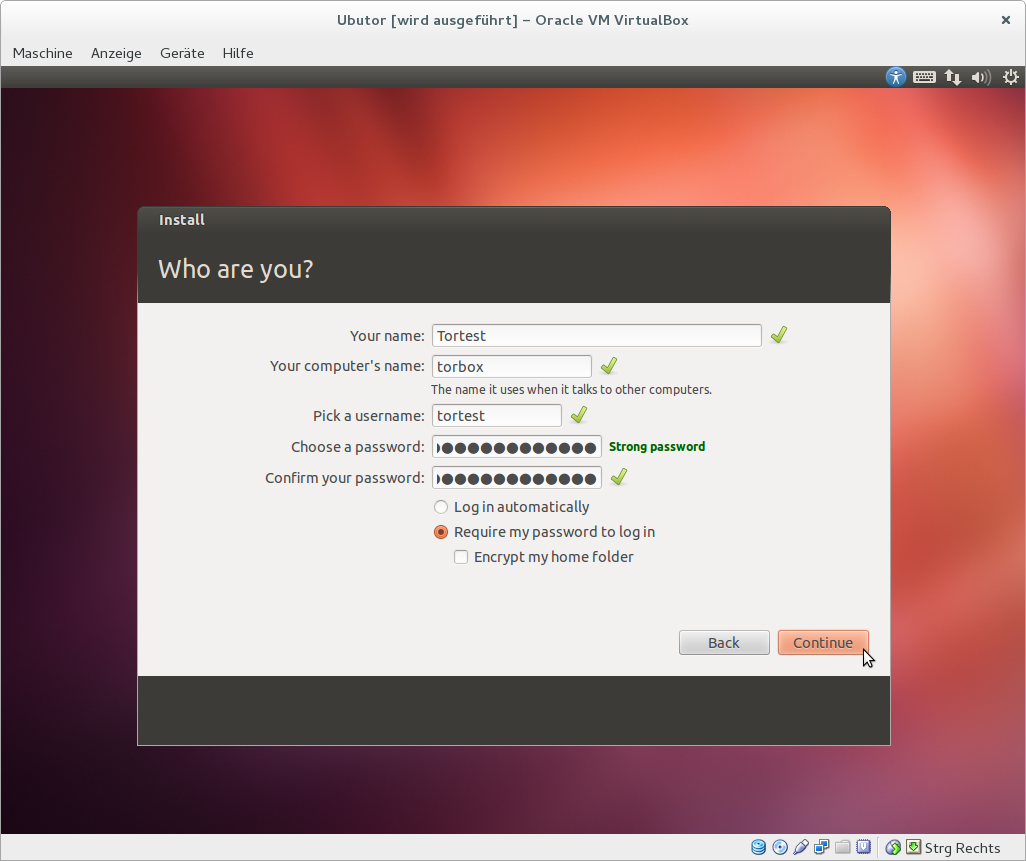Click the 'Your computer's name' text field
Screen dimensions: 1026x861
click(x=511, y=367)
